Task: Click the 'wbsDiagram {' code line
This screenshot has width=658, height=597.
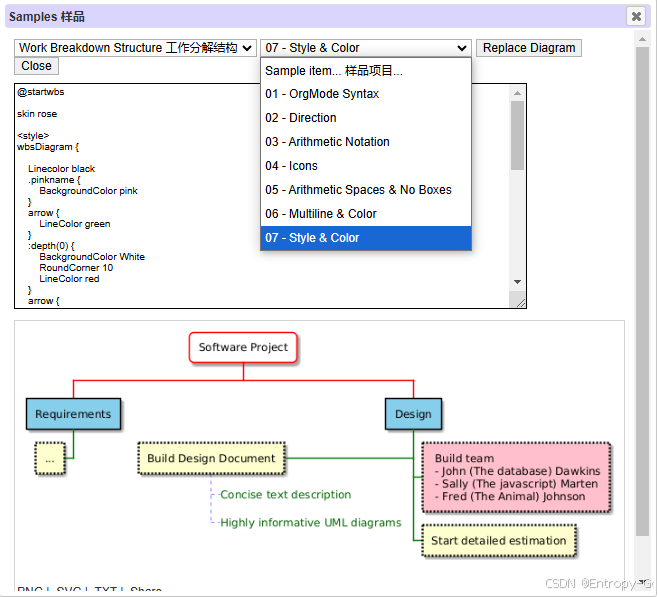Action: pos(48,147)
